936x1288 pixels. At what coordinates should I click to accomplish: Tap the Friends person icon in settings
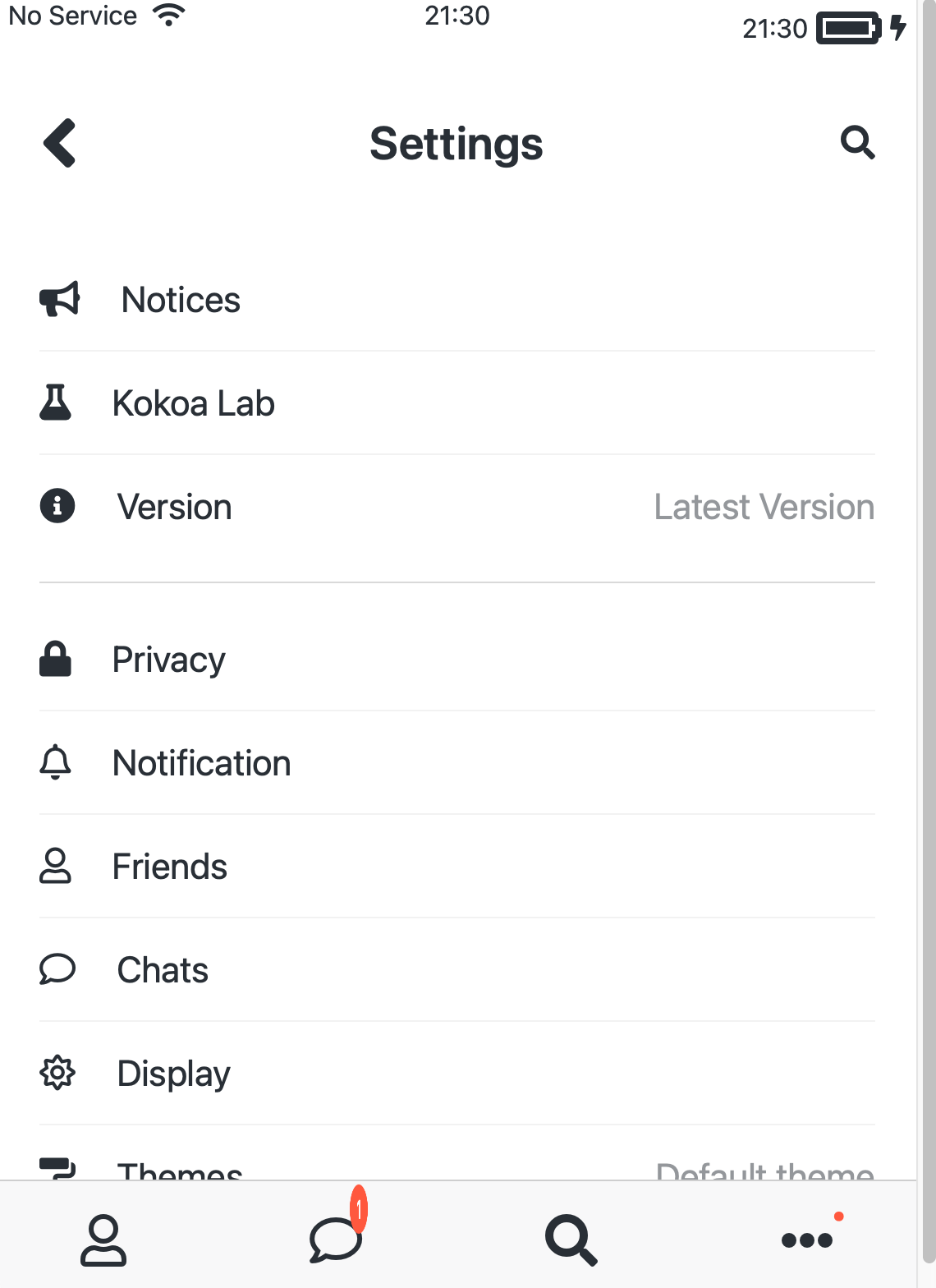tap(55, 866)
